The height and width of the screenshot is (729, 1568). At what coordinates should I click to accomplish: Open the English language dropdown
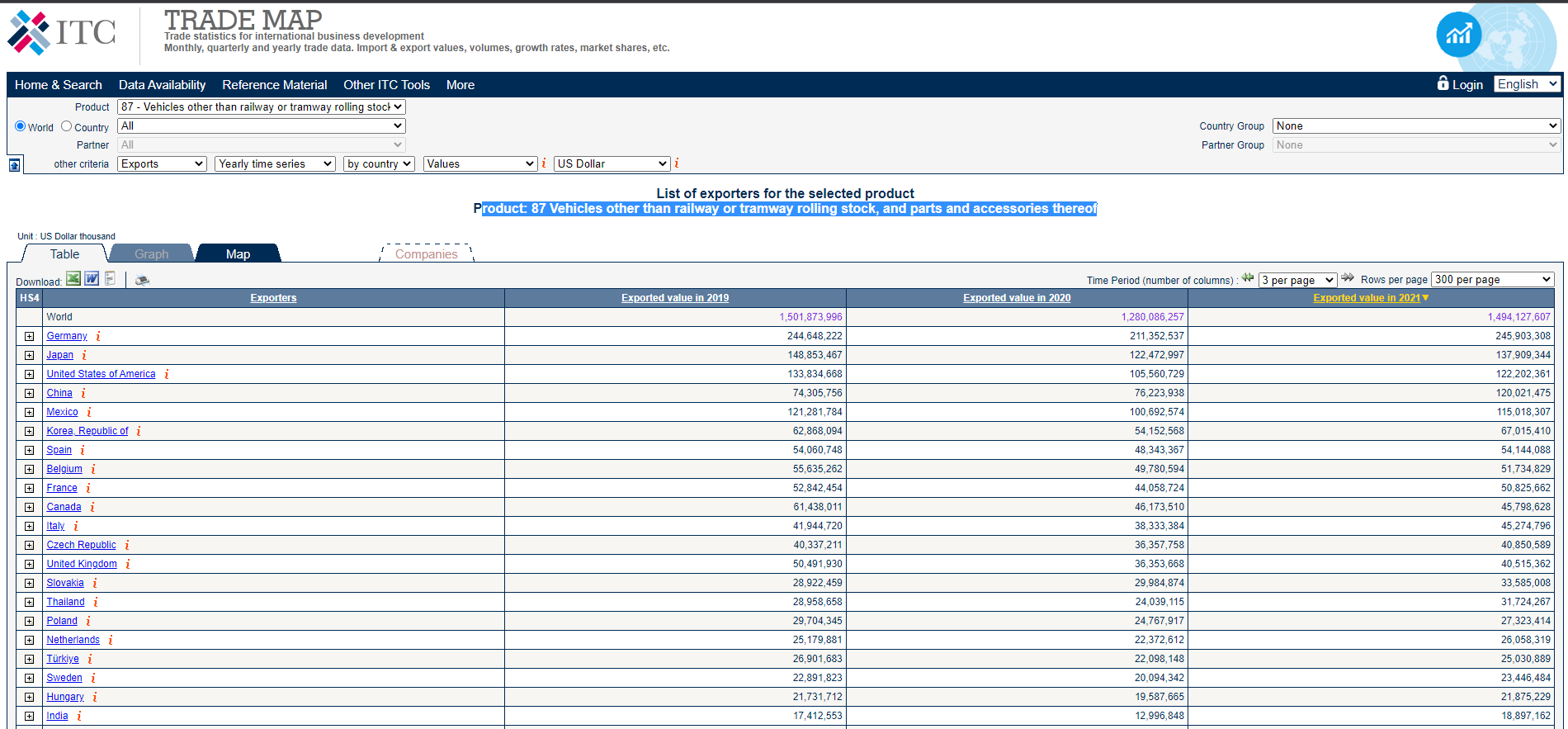(x=1528, y=83)
